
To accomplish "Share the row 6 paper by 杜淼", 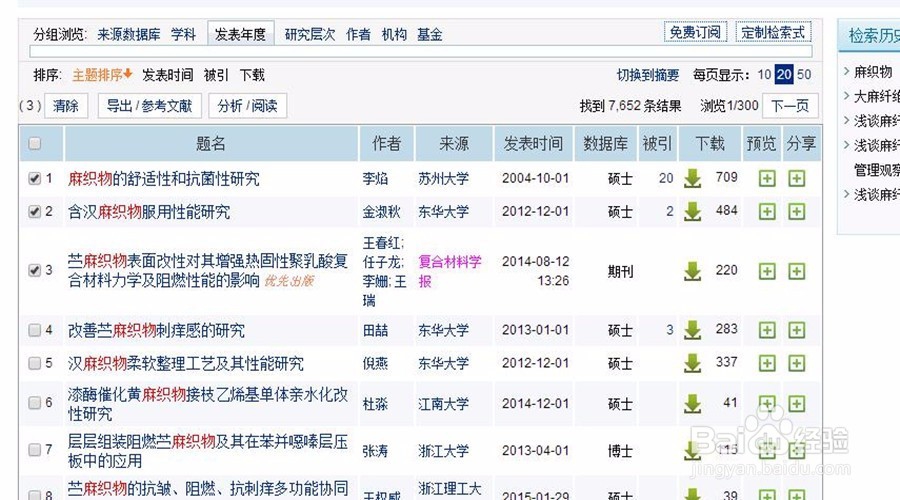I will 796,404.
